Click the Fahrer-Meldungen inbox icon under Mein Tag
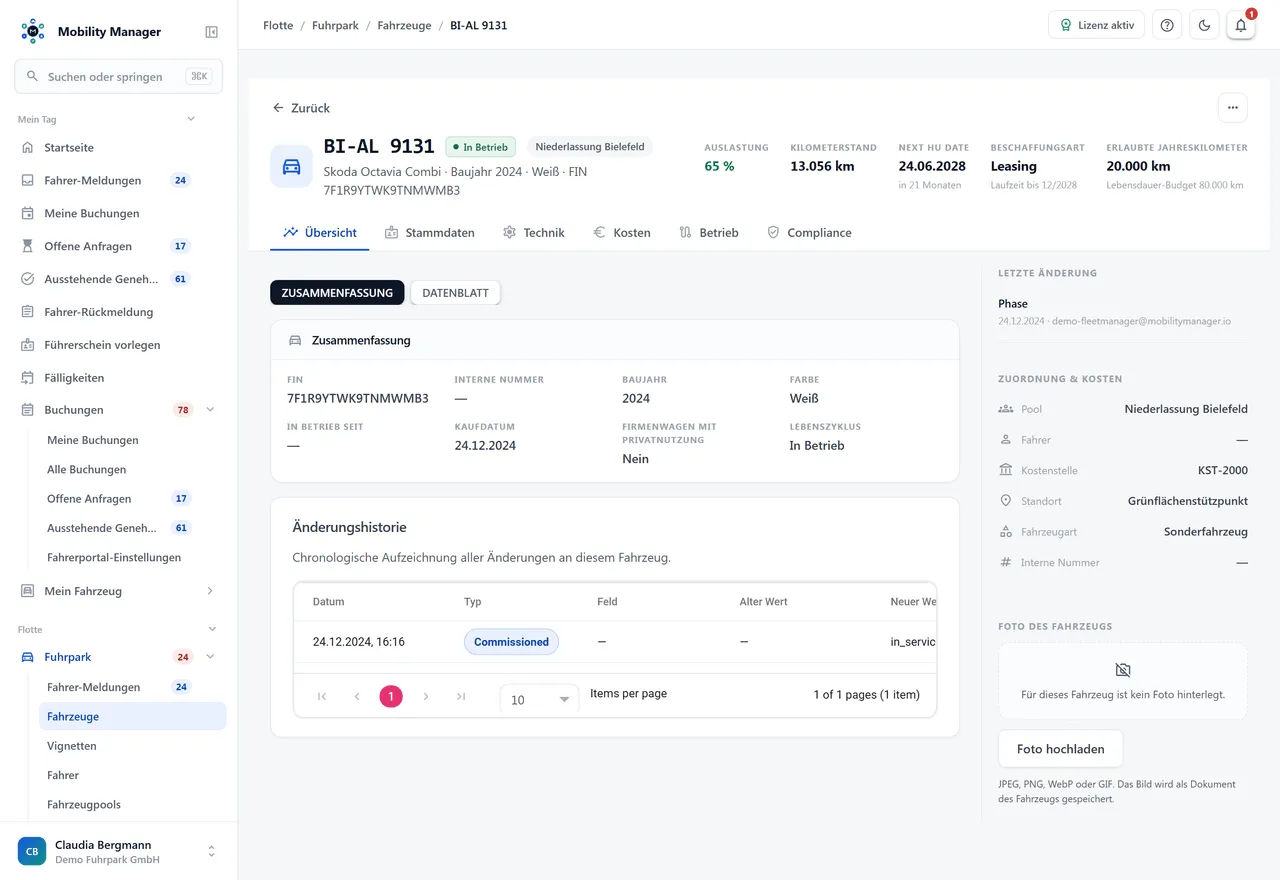This screenshot has width=1280, height=880. [x=28, y=180]
